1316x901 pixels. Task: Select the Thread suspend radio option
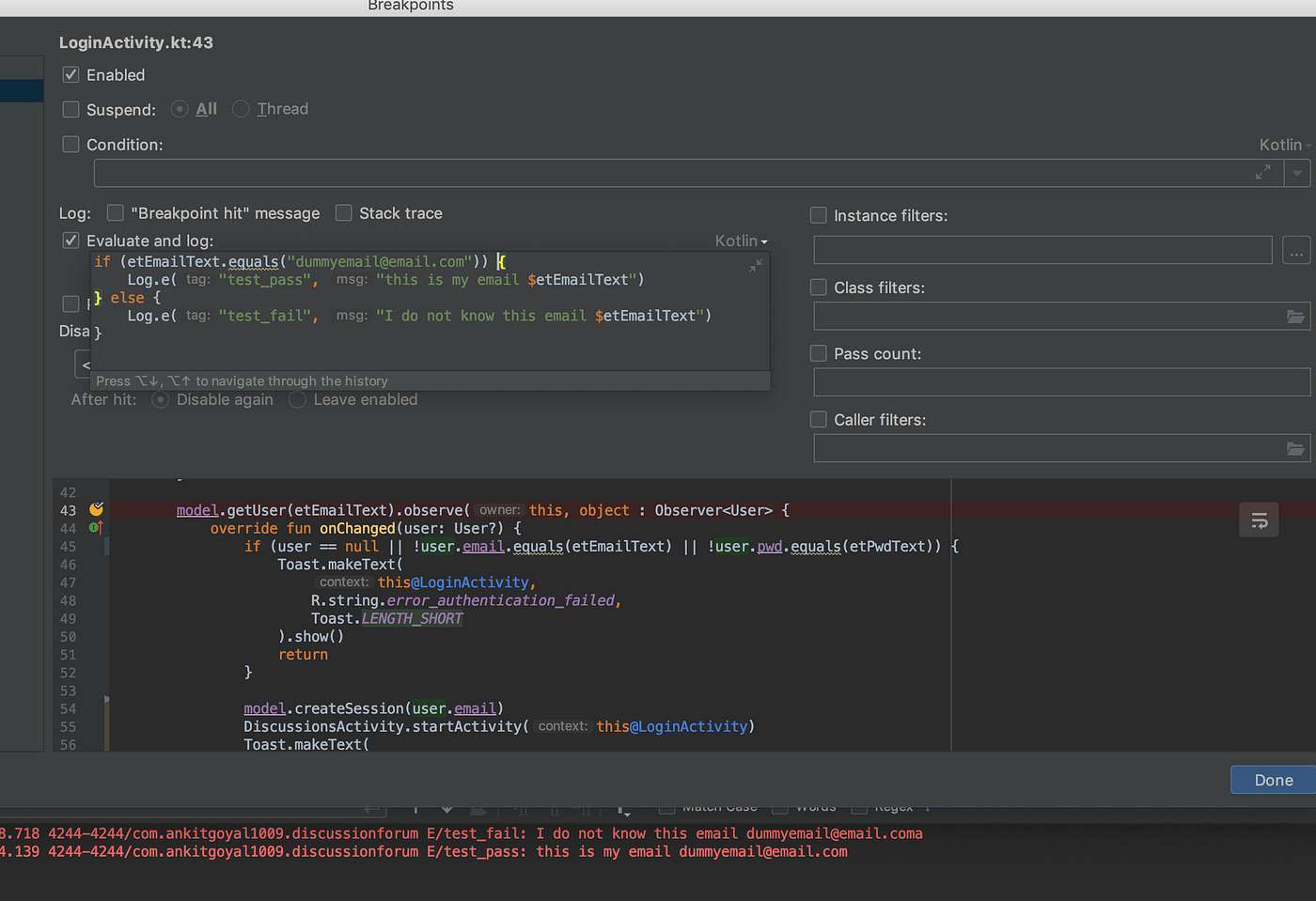point(241,109)
